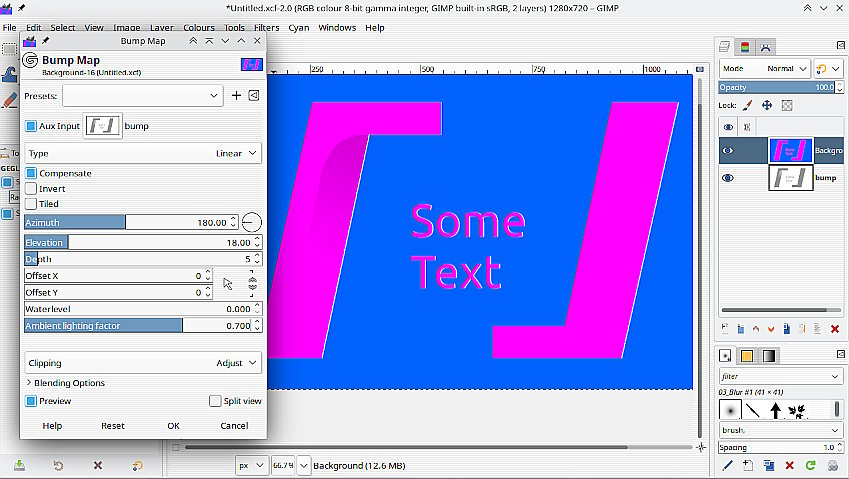The height and width of the screenshot is (479, 849).
Task: Lower the layer one step
Action: (x=771, y=329)
